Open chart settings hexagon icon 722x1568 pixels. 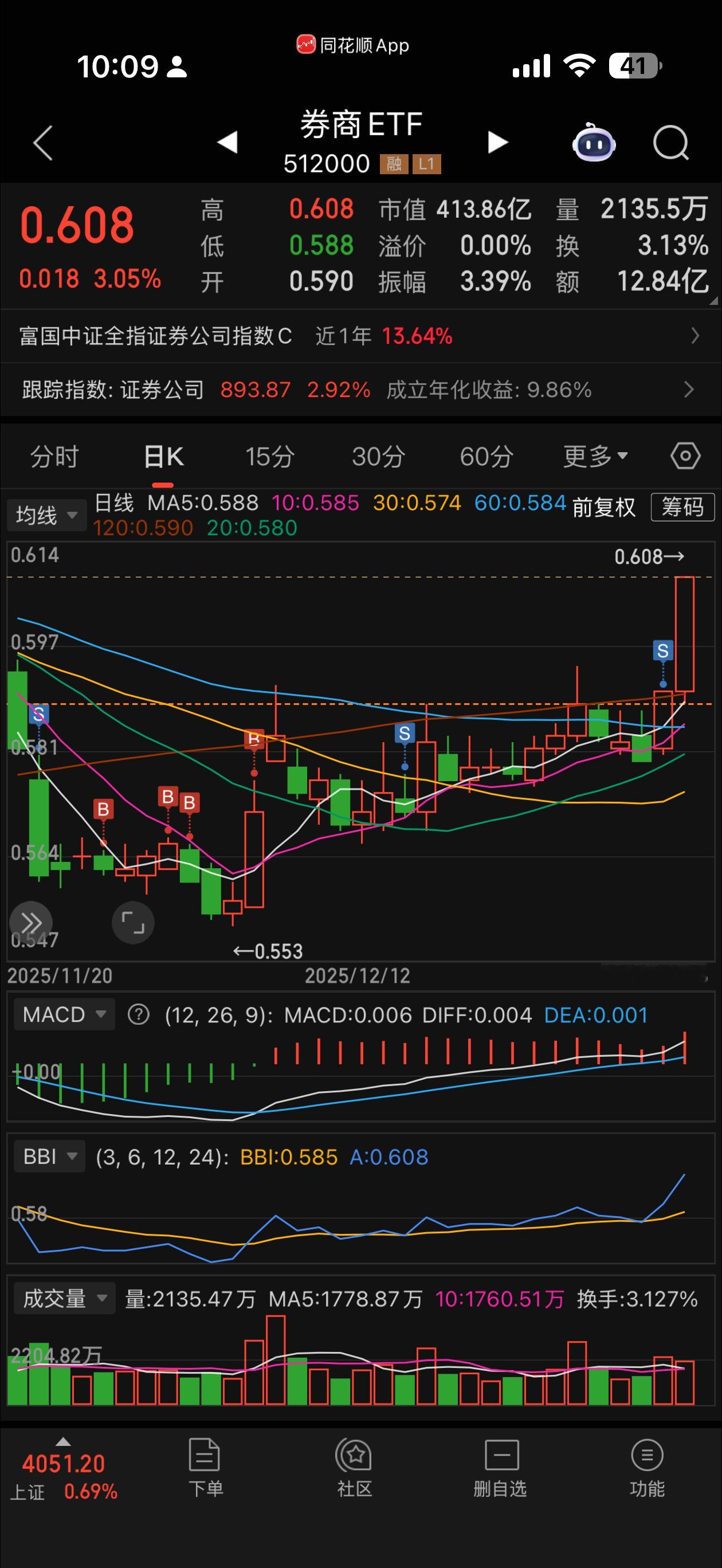685,456
